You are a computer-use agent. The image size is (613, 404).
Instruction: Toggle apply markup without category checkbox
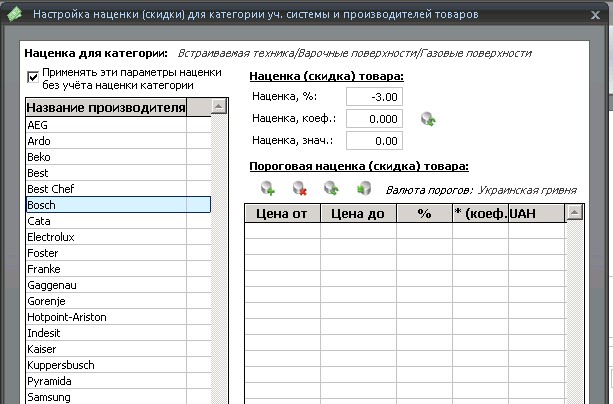click(33, 77)
